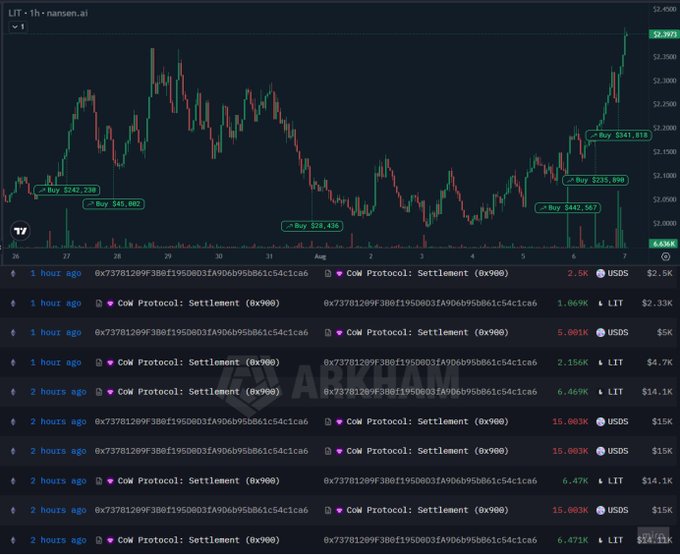Click the USD value $2.33K
Image resolution: width=680 pixels, height=555 pixels.
(x=657, y=303)
